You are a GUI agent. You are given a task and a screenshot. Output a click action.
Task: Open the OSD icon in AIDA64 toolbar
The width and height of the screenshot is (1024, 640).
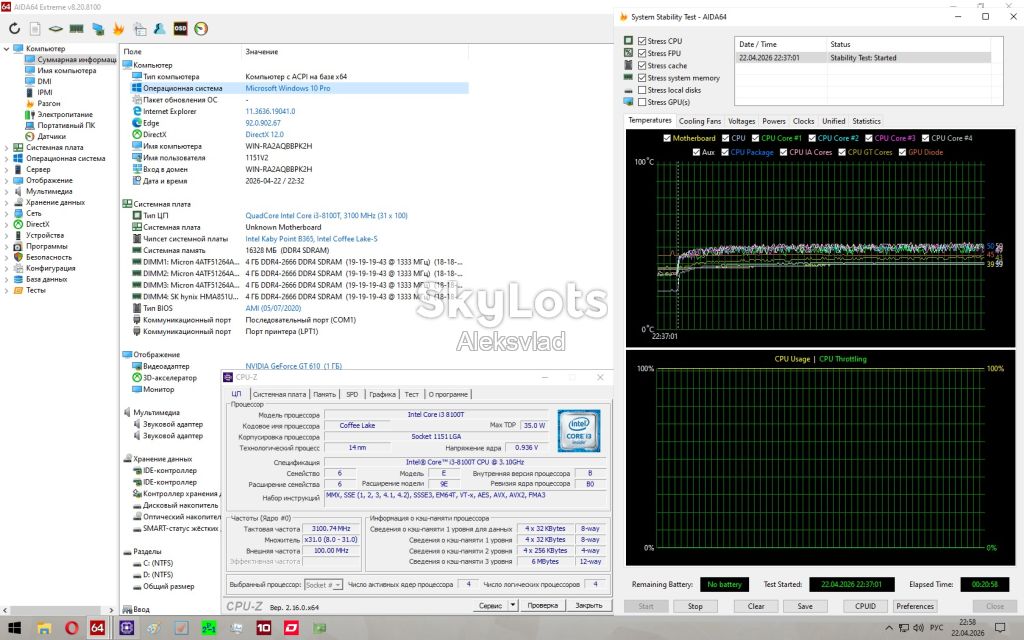point(180,29)
